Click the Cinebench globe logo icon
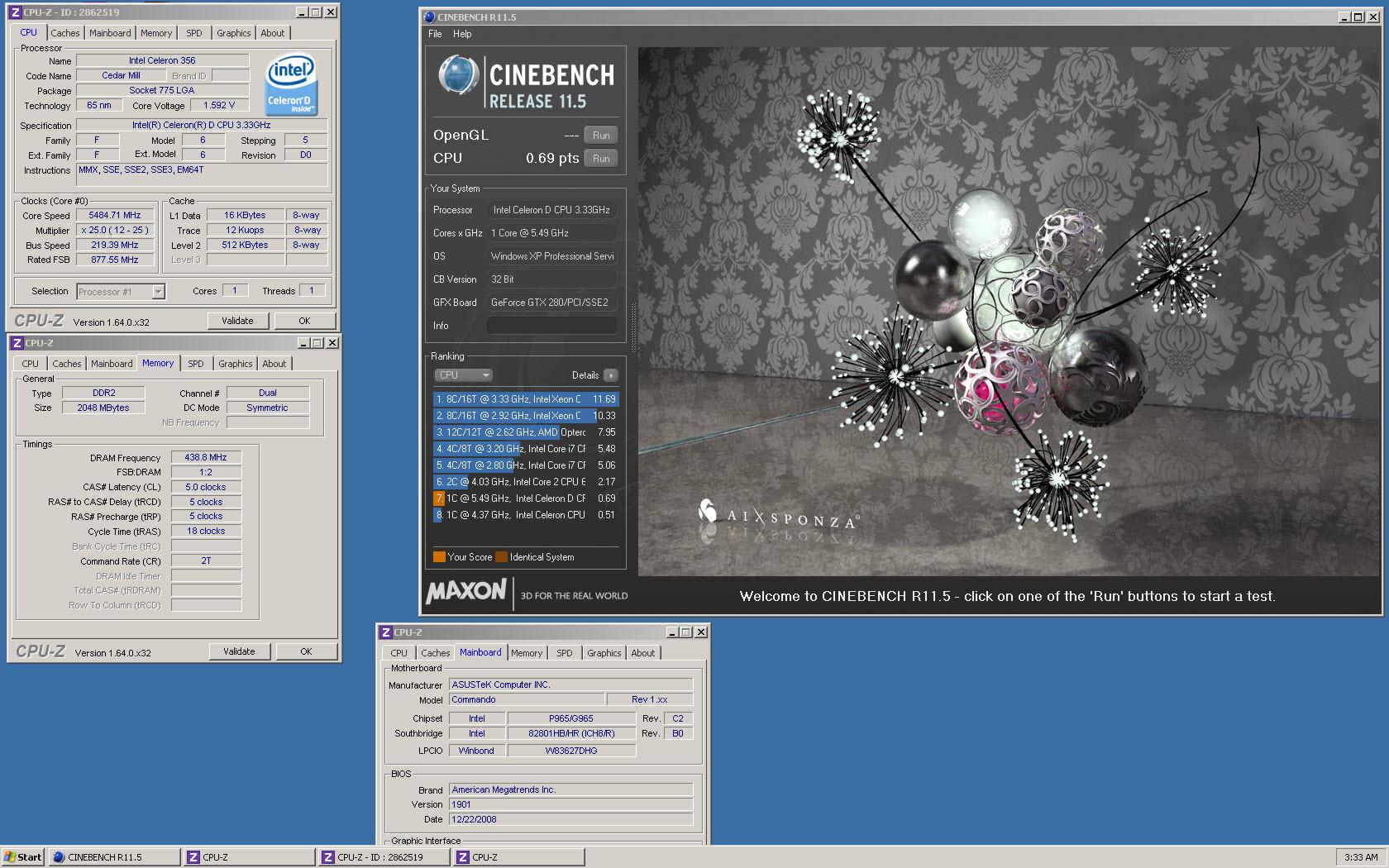Viewport: 1389px width, 868px height. tap(458, 76)
